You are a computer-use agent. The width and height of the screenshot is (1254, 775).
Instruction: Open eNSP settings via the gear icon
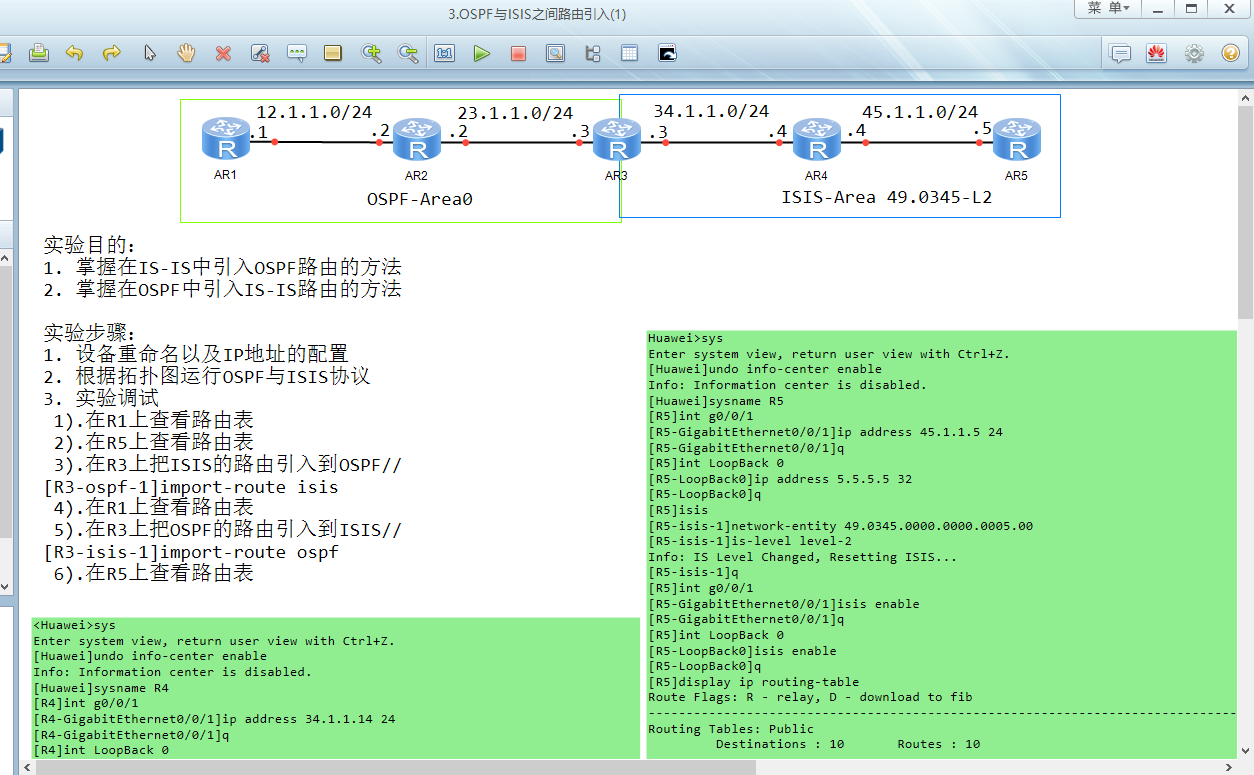pyautogui.click(x=1193, y=53)
